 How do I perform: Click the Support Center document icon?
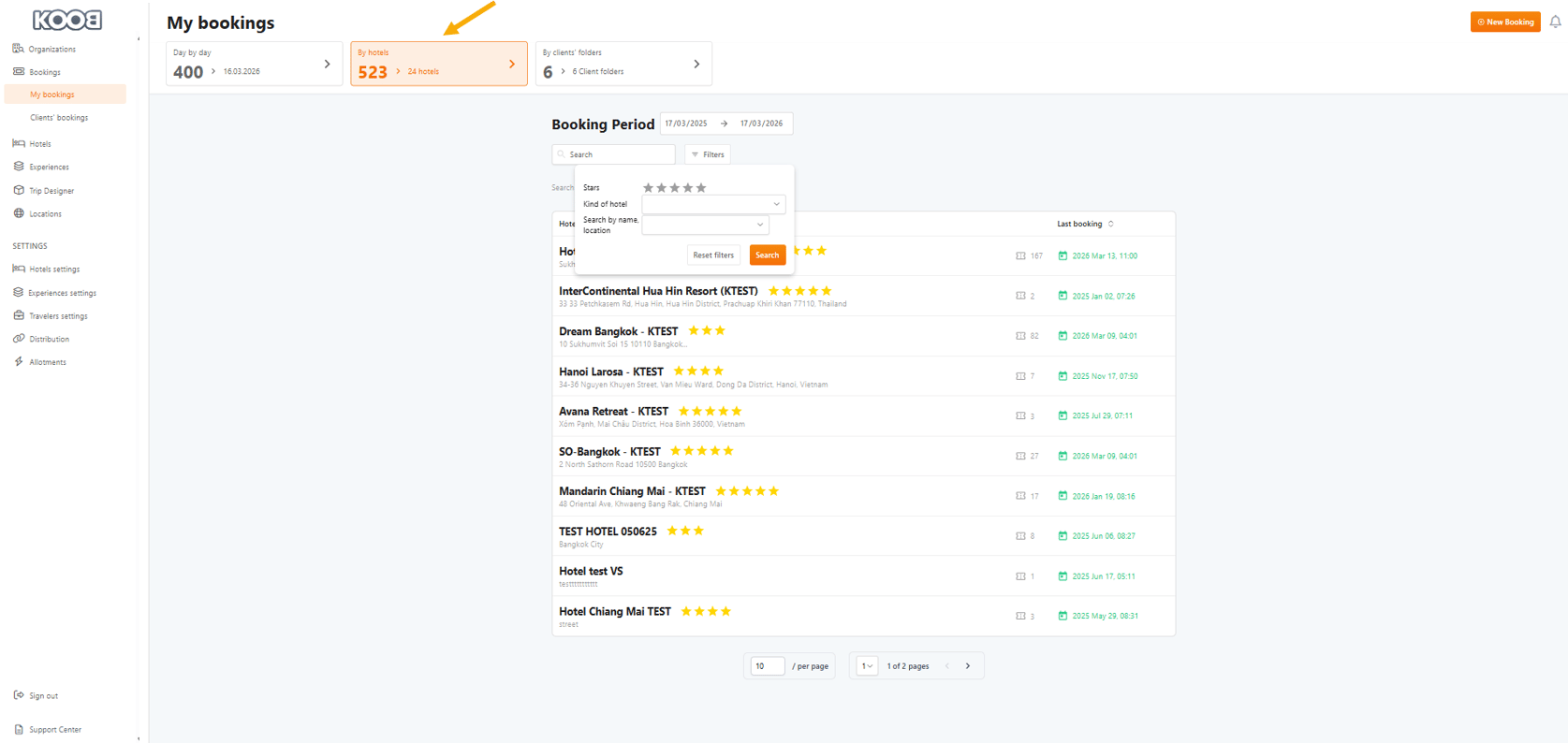19,729
